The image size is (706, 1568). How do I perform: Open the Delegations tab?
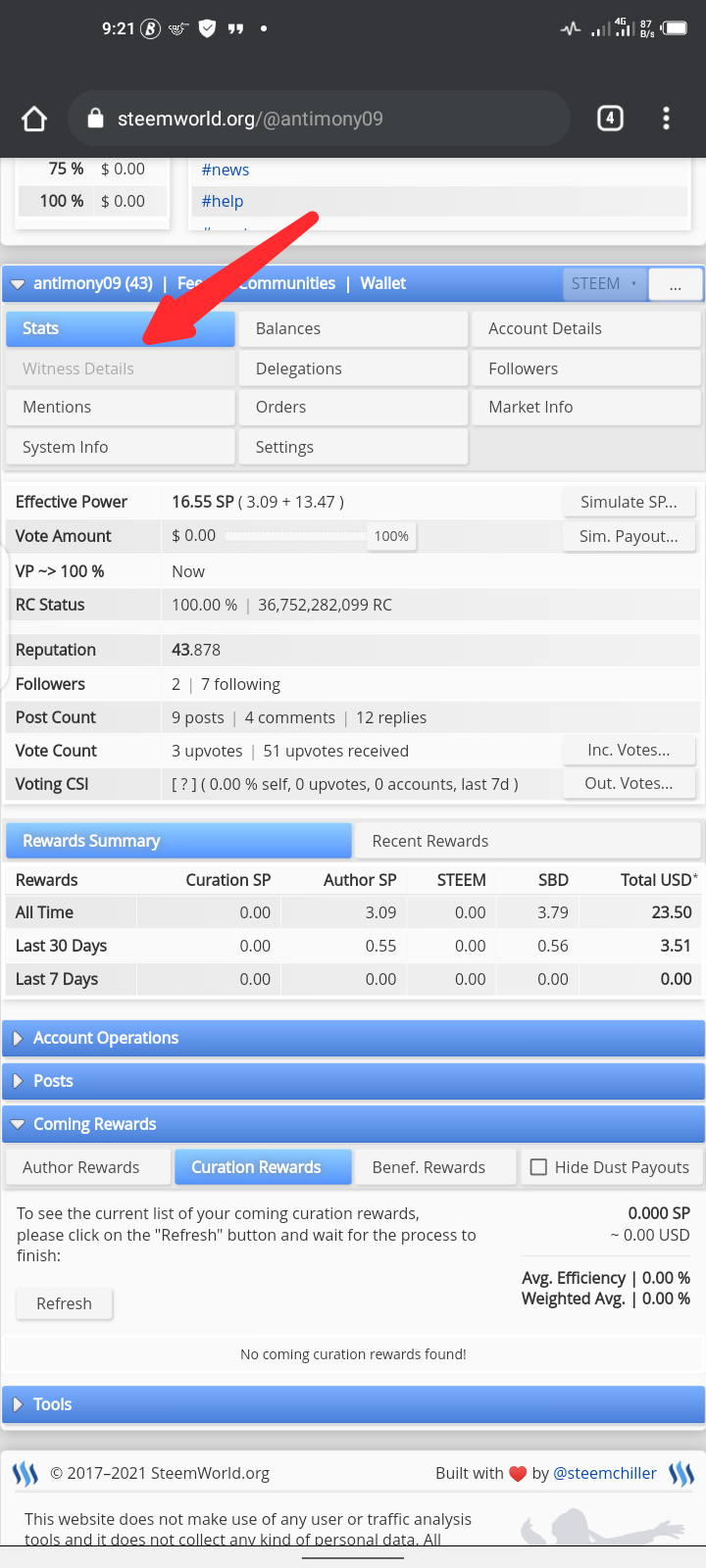click(353, 368)
